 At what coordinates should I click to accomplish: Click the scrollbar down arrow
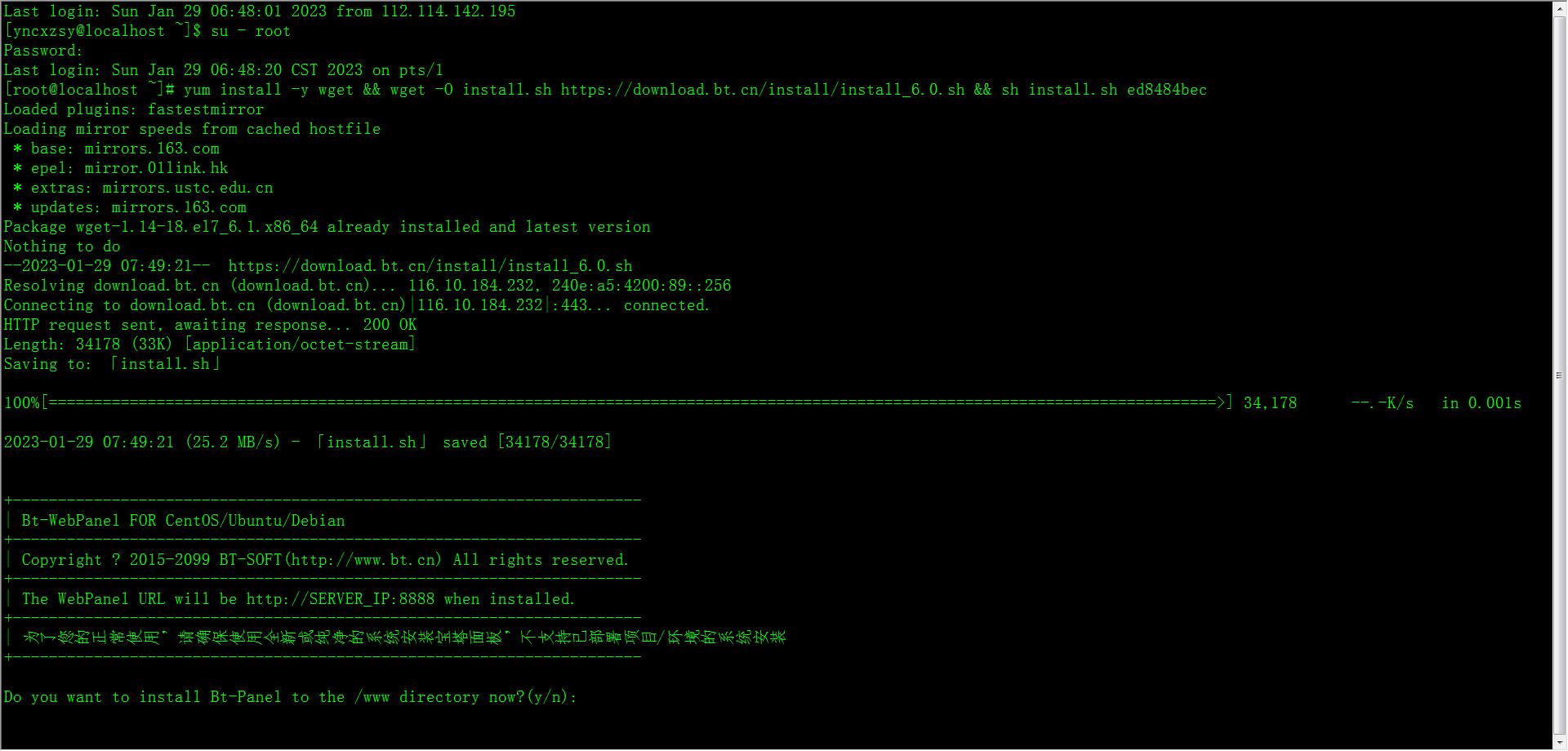[1559, 743]
